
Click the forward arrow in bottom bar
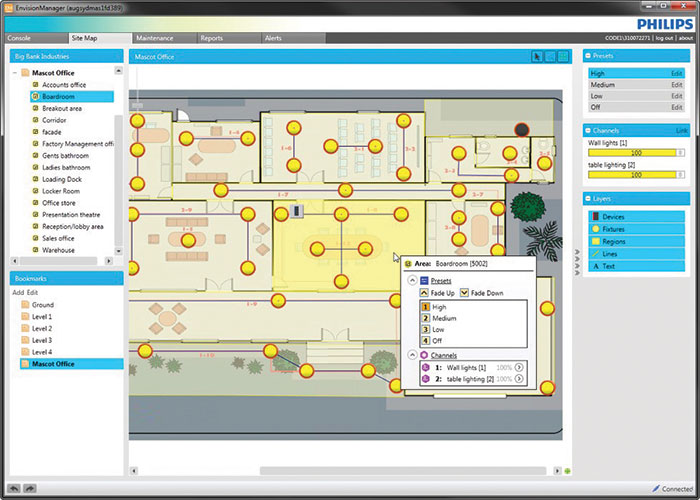pyautogui.click(x=30, y=488)
